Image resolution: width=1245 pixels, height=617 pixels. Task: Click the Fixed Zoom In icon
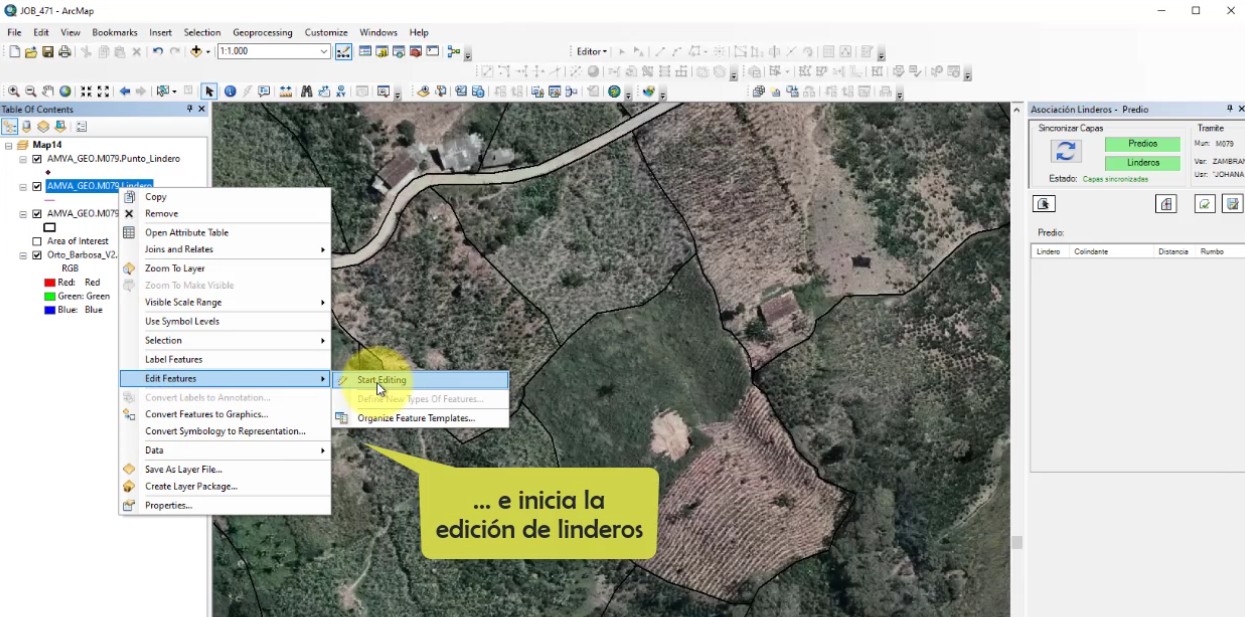[86, 91]
